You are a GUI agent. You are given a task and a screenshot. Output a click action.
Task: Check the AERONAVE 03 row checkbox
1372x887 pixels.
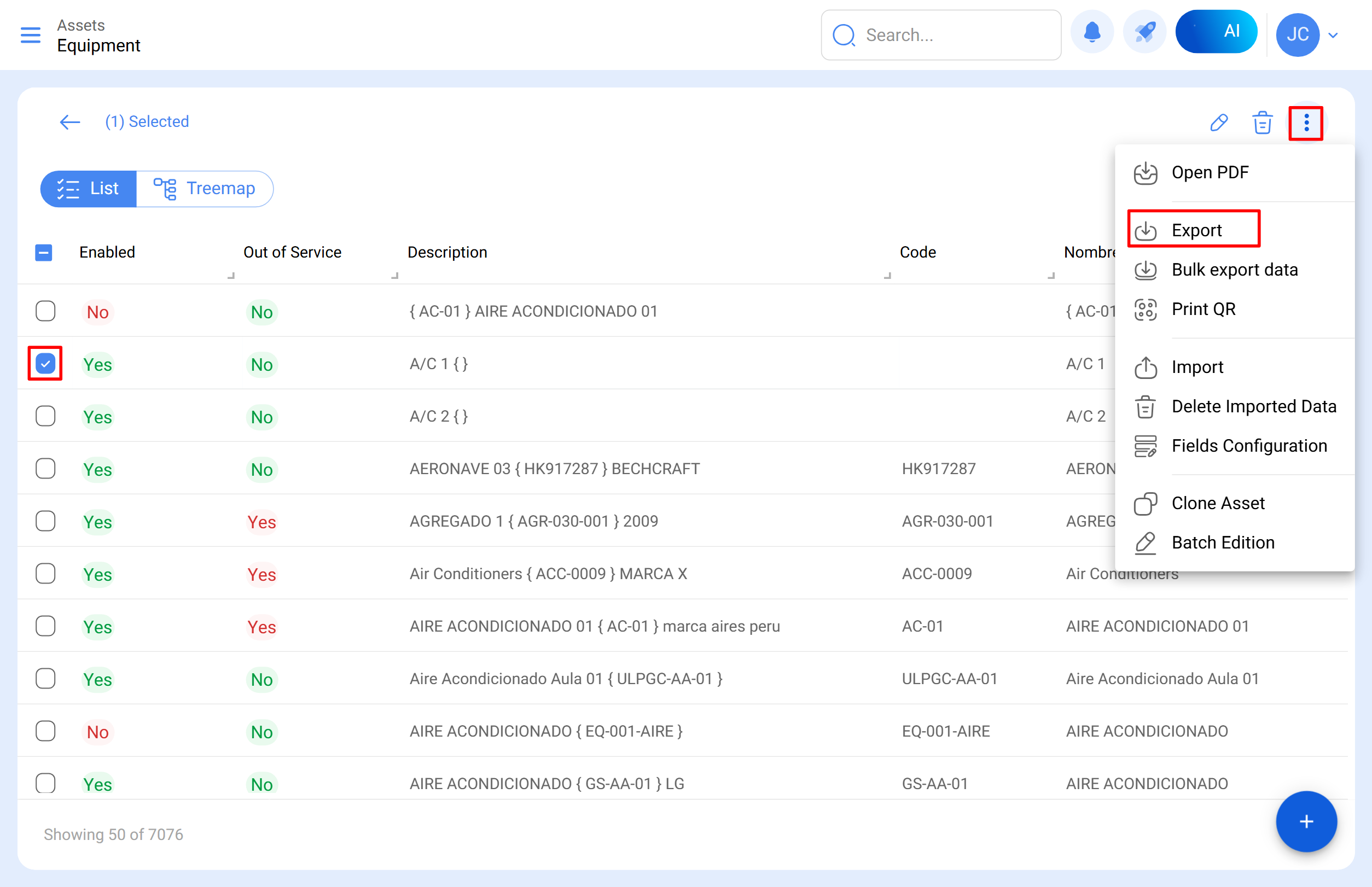click(45, 468)
